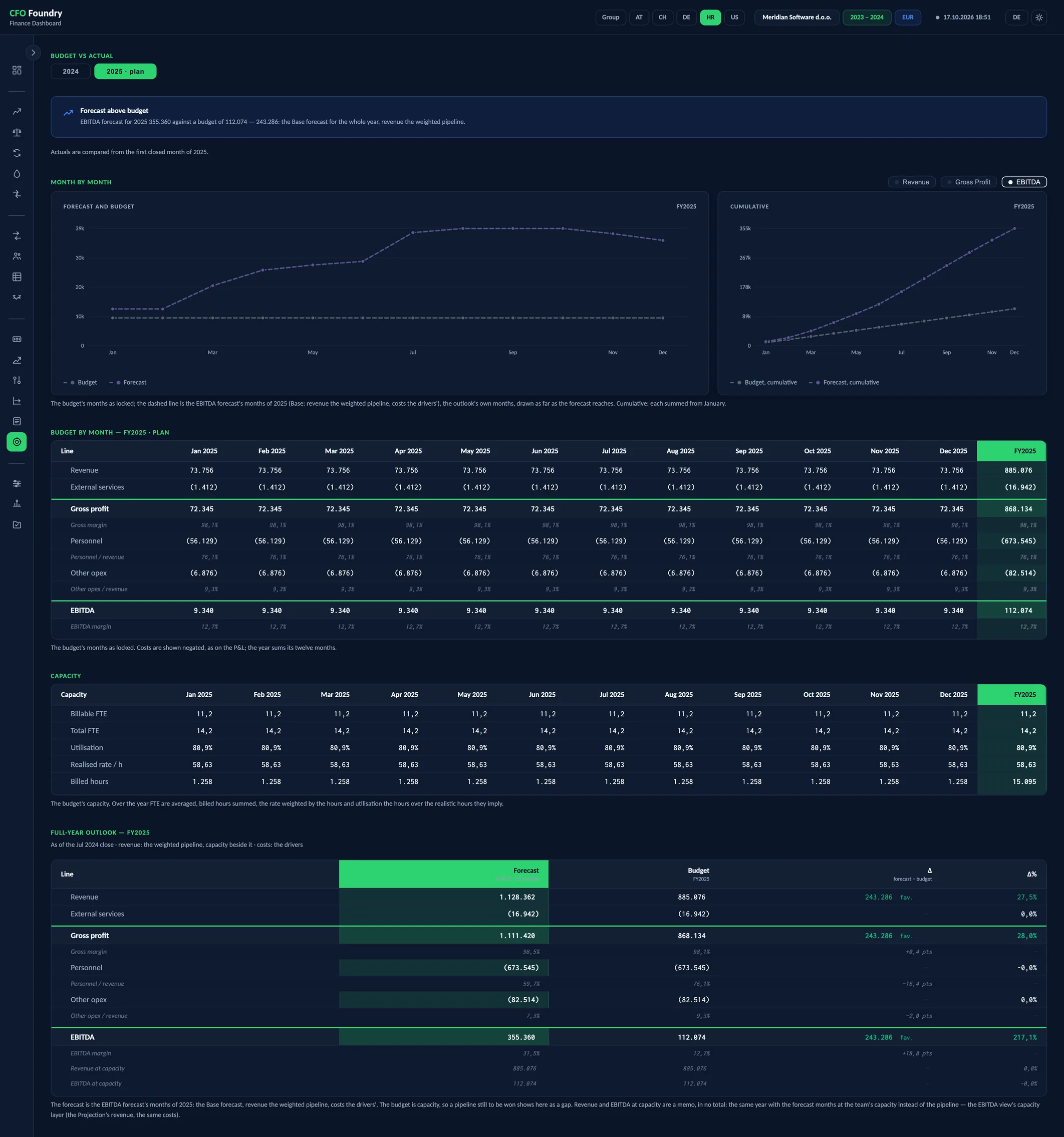Select the active green target sidebar icon
Image resolution: width=1064 pixels, height=1137 pixels.
pyautogui.click(x=17, y=442)
